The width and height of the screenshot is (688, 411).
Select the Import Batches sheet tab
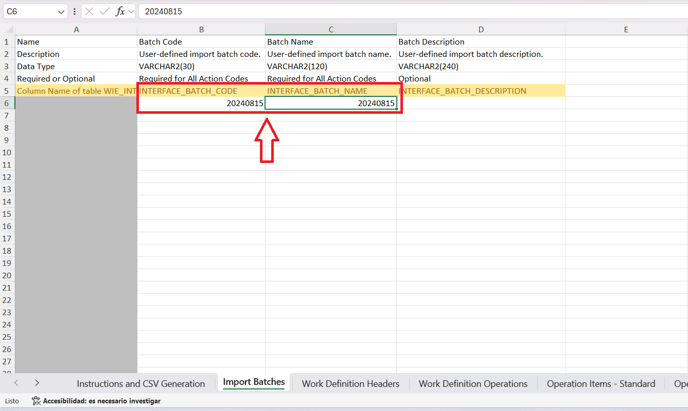tap(254, 382)
